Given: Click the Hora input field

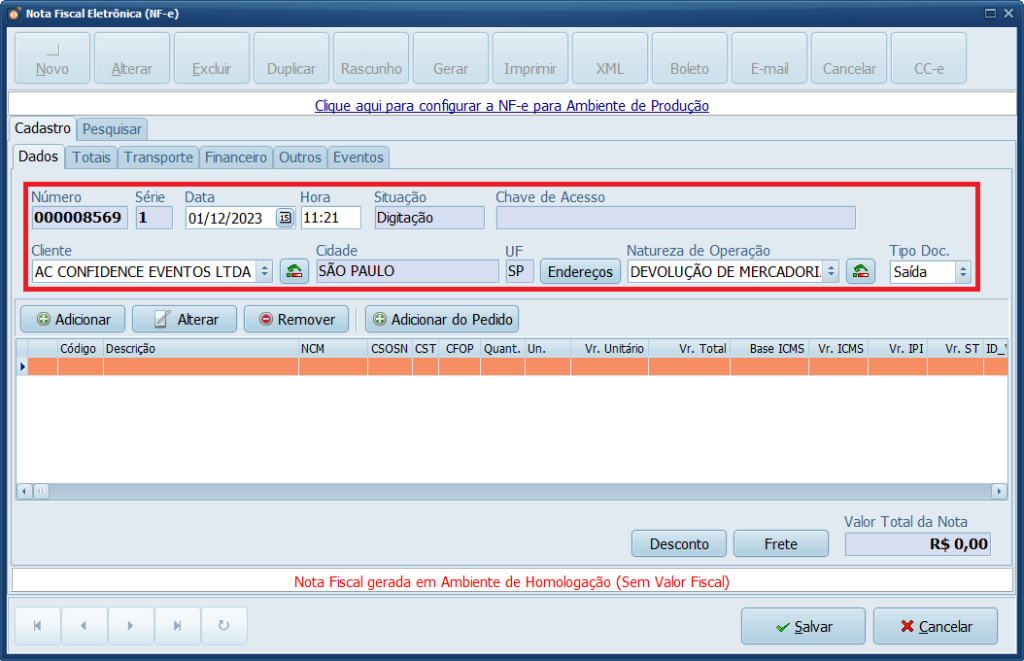Looking at the screenshot, I should click(x=330, y=218).
